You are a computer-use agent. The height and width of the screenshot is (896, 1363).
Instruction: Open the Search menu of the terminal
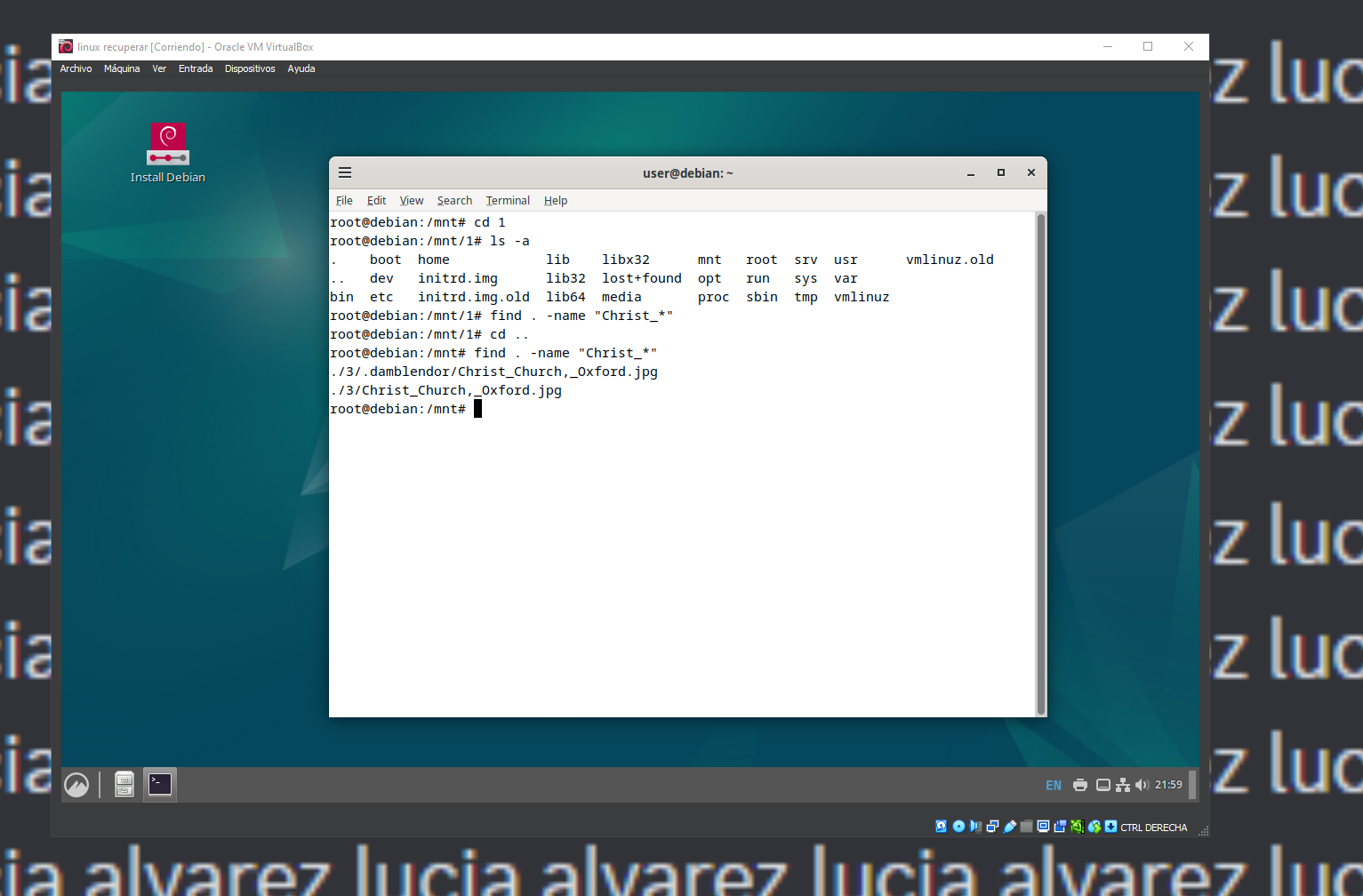454,200
